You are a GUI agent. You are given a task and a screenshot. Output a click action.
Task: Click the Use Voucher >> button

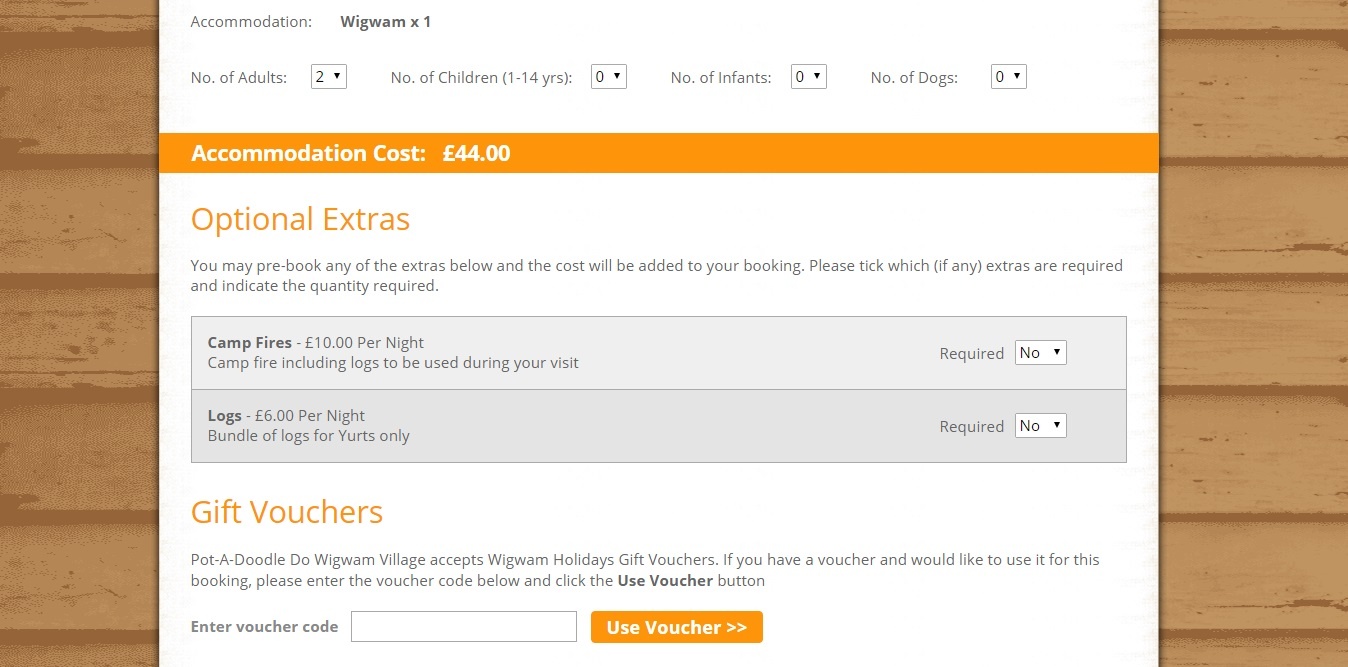[x=677, y=627]
